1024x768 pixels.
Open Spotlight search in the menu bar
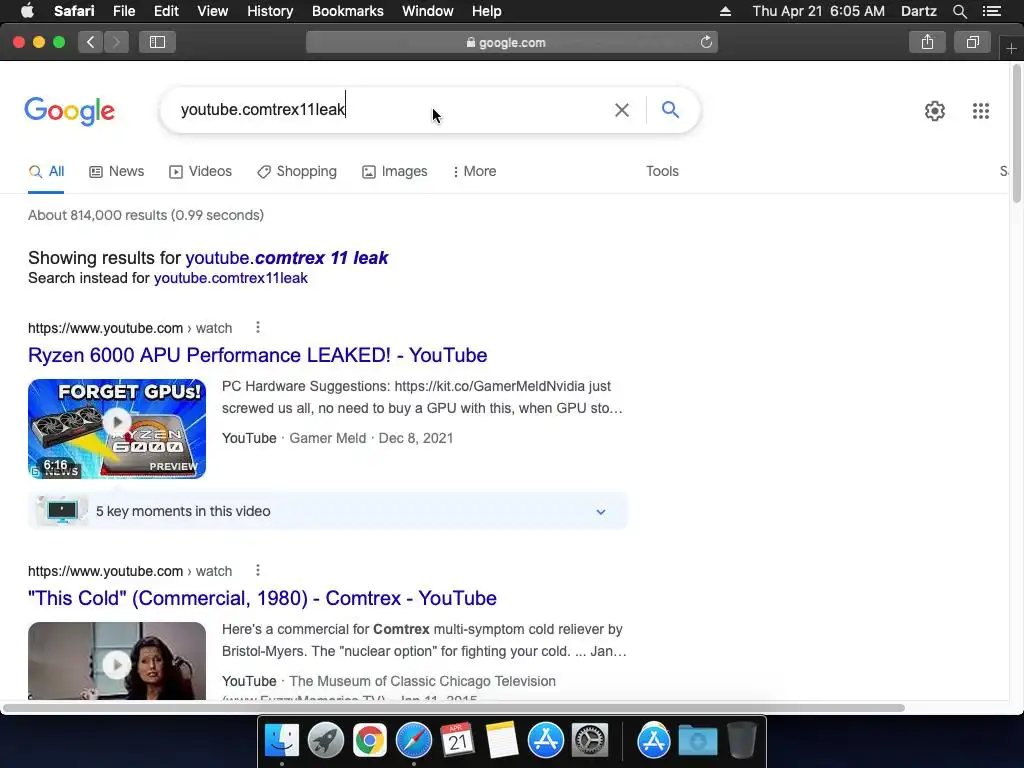click(959, 11)
